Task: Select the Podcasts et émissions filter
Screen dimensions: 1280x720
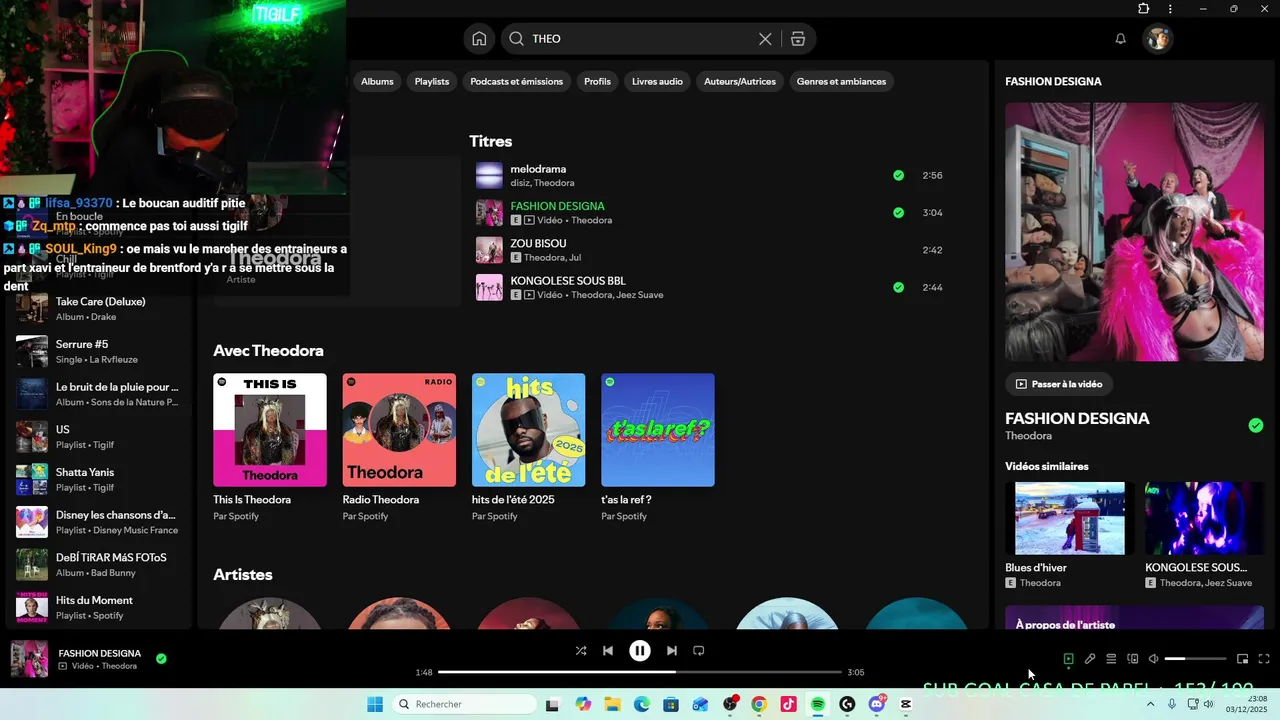Action: (516, 81)
